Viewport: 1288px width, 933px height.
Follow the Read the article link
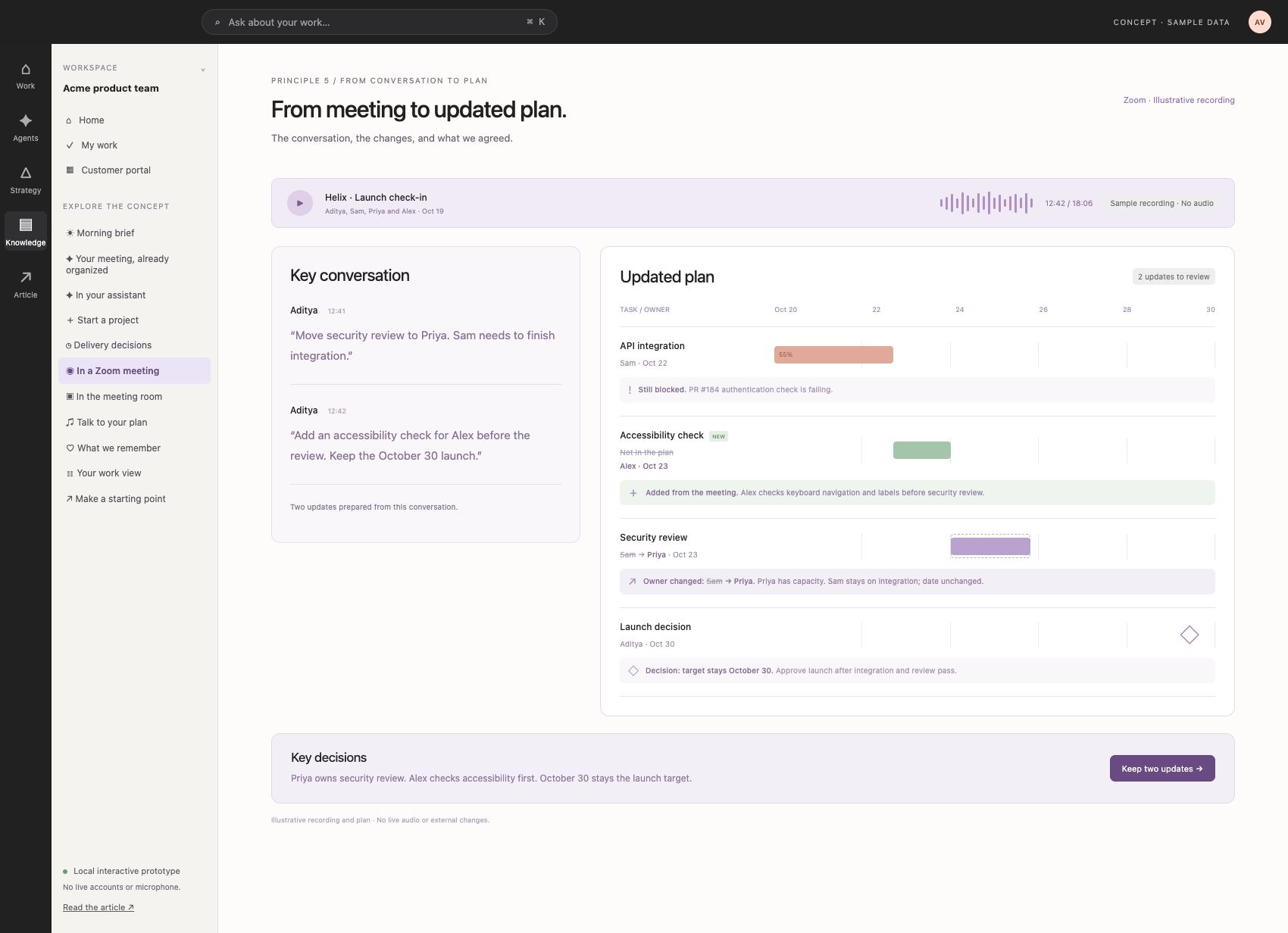click(x=98, y=908)
